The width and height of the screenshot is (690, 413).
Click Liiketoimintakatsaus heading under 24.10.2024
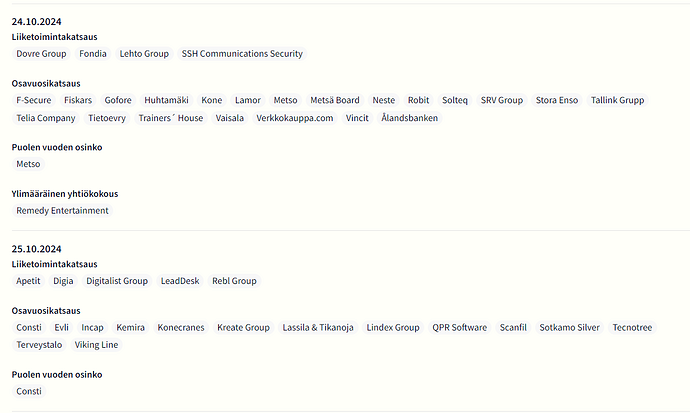55,37
